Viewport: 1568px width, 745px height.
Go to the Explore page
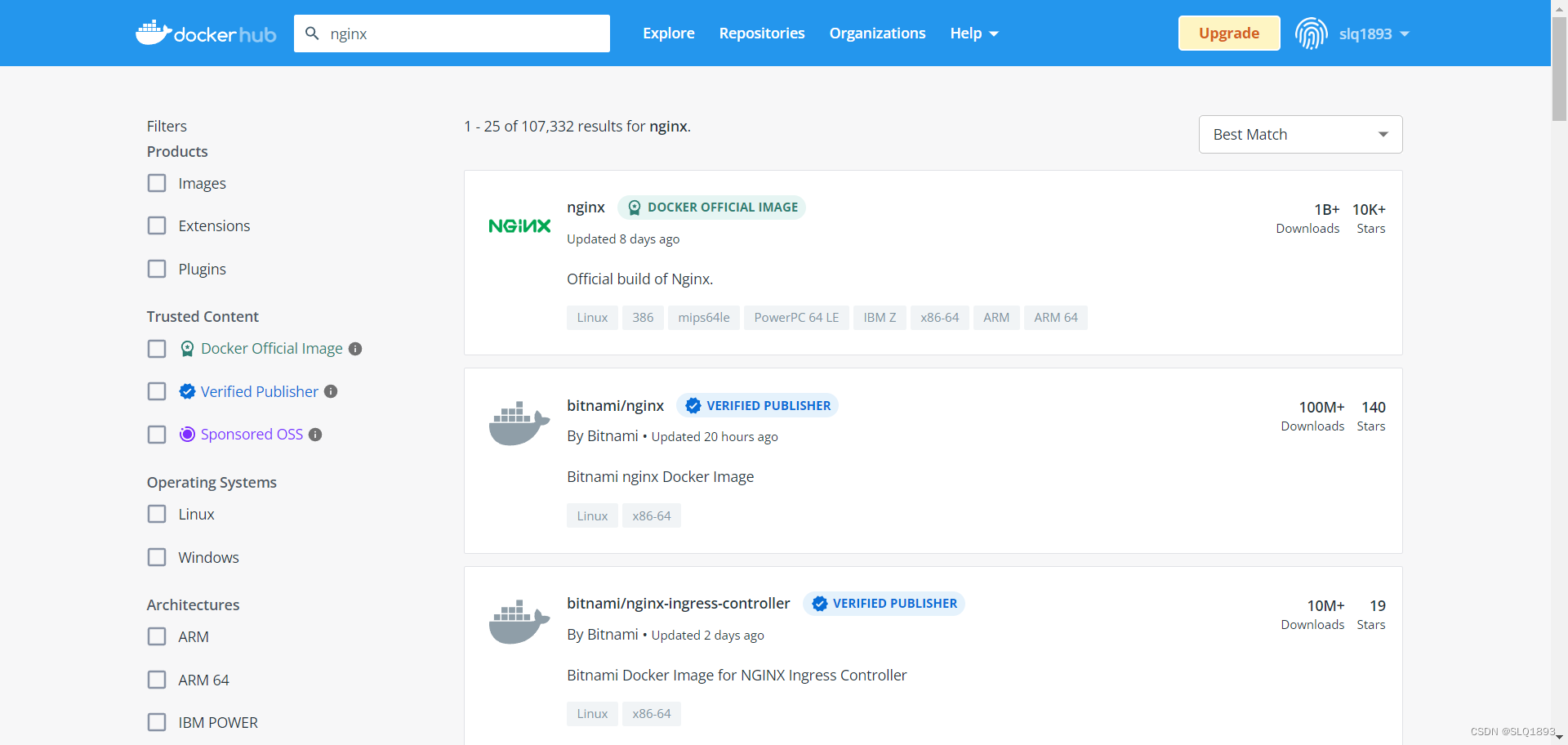[x=668, y=33]
